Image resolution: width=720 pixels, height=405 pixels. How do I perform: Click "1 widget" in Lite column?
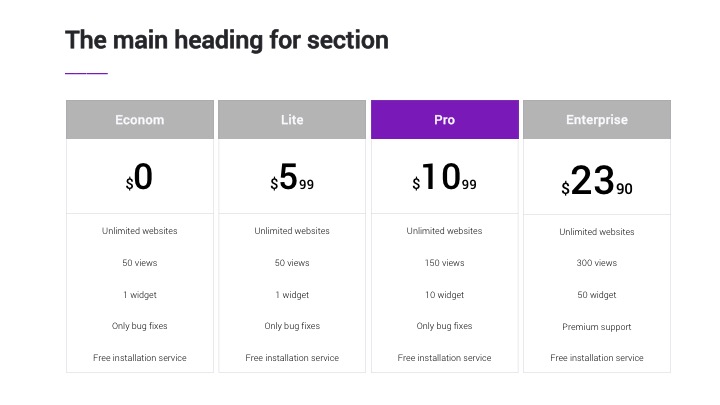coord(292,295)
